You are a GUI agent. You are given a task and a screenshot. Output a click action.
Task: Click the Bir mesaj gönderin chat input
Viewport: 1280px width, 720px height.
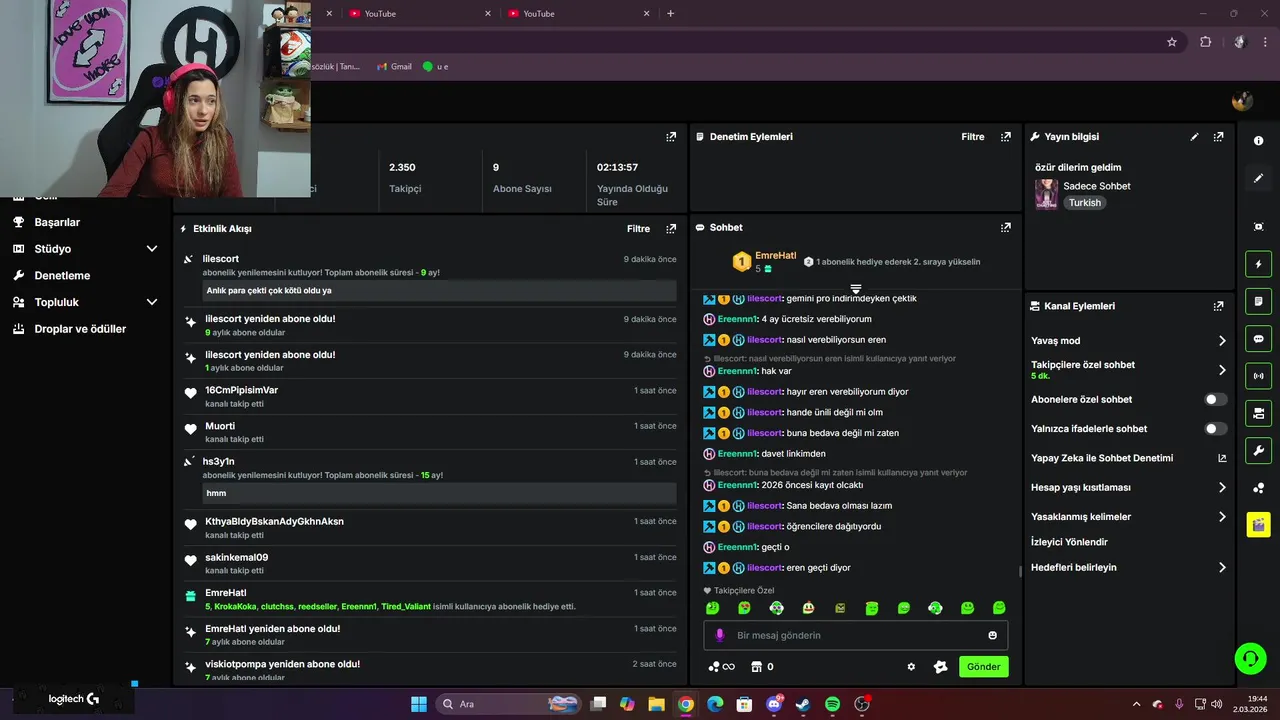pos(855,635)
